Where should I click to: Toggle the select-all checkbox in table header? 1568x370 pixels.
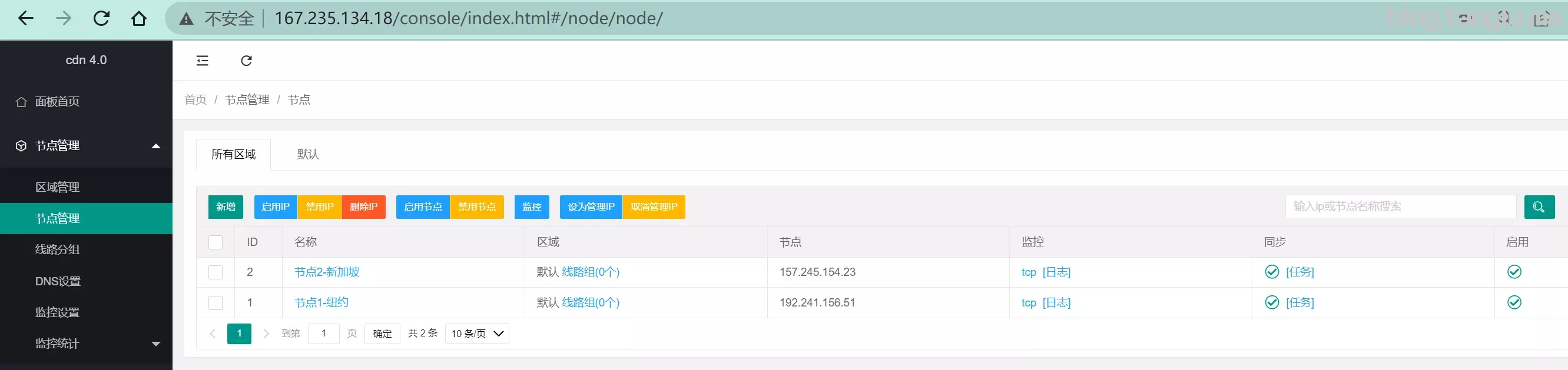point(216,242)
